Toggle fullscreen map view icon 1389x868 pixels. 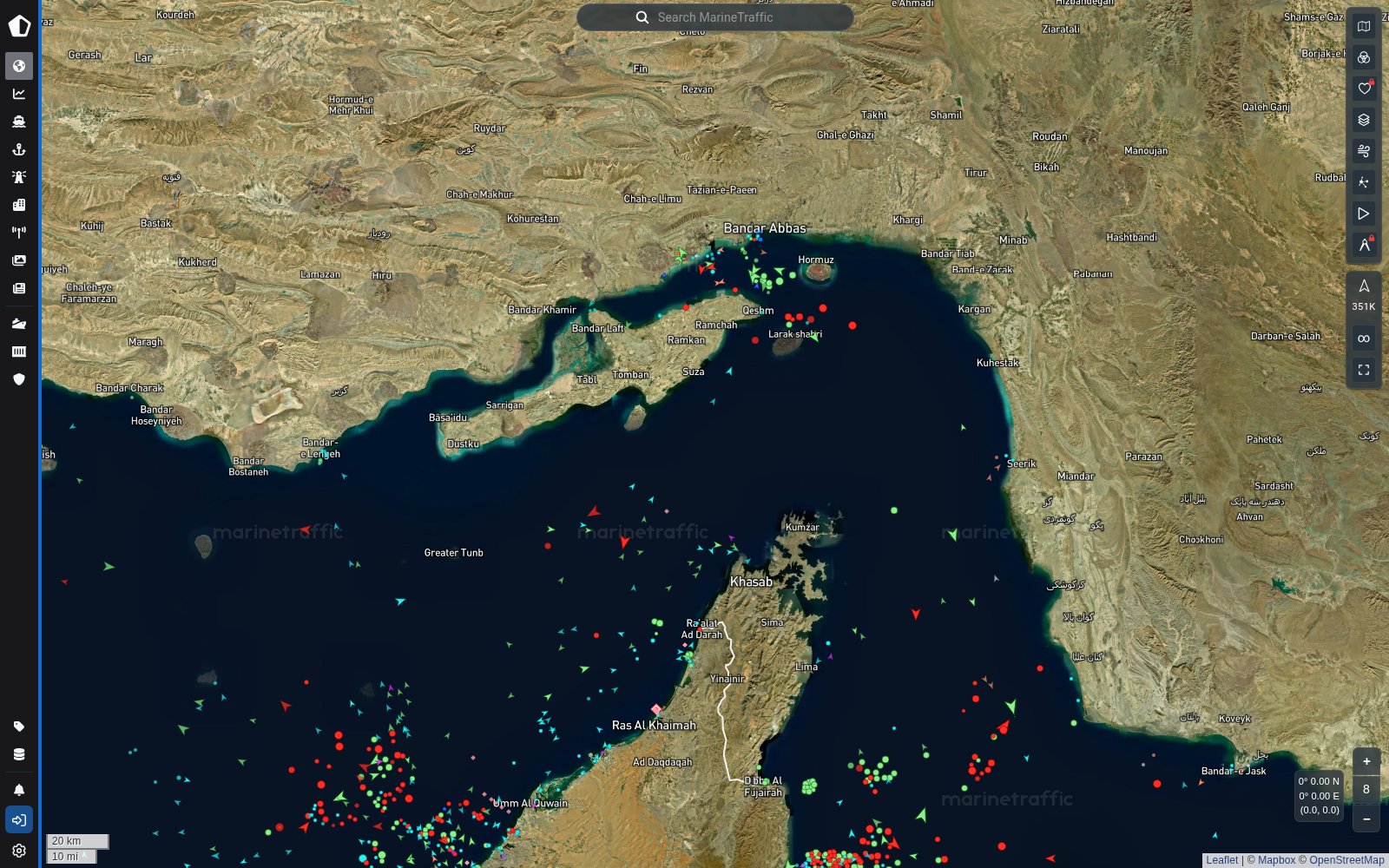coord(1364,370)
